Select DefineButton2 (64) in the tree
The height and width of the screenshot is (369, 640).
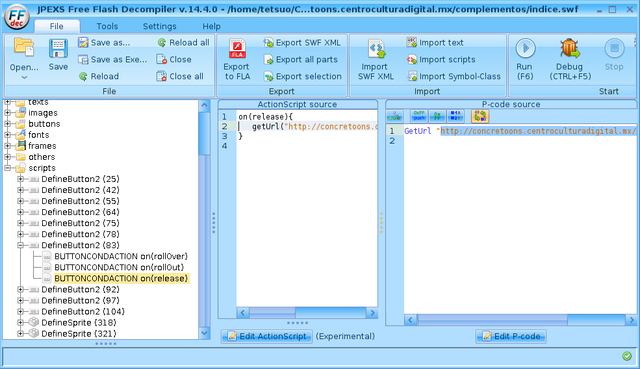coord(80,212)
